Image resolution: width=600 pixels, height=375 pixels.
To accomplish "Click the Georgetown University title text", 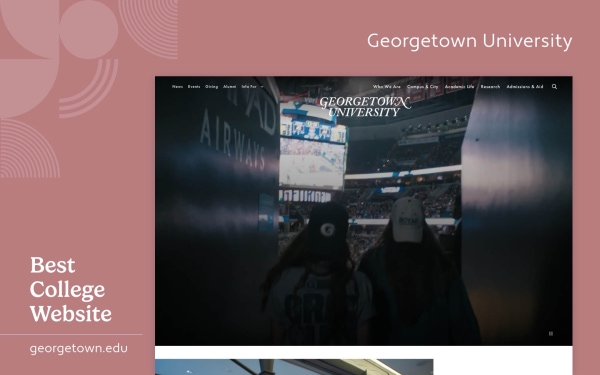I will tap(470, 41).
